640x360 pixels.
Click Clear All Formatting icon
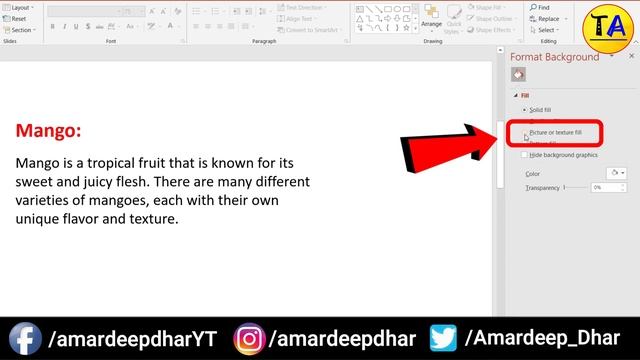[x=178, y=11]
